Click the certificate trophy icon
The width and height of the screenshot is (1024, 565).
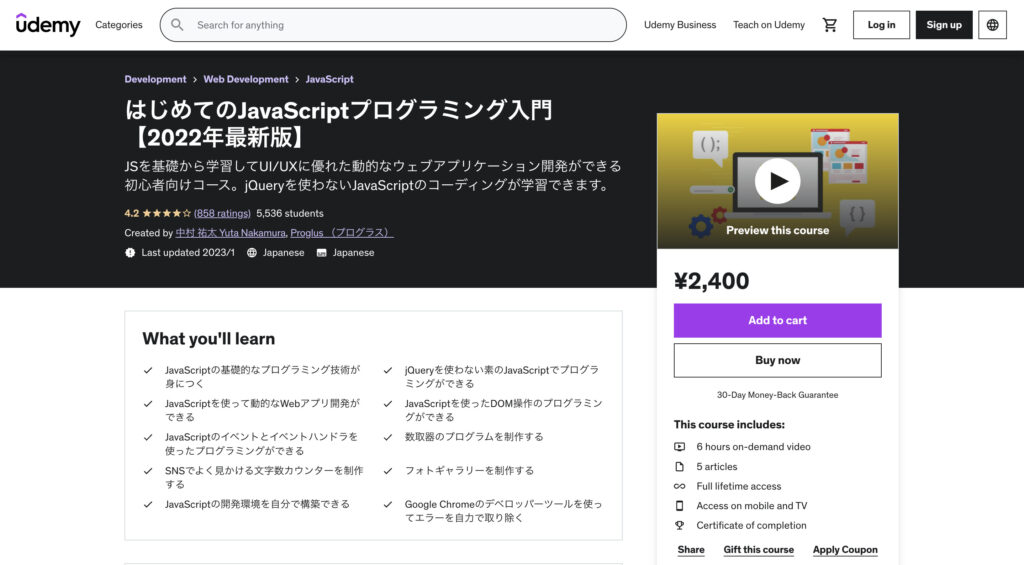(x=679, y=525)
